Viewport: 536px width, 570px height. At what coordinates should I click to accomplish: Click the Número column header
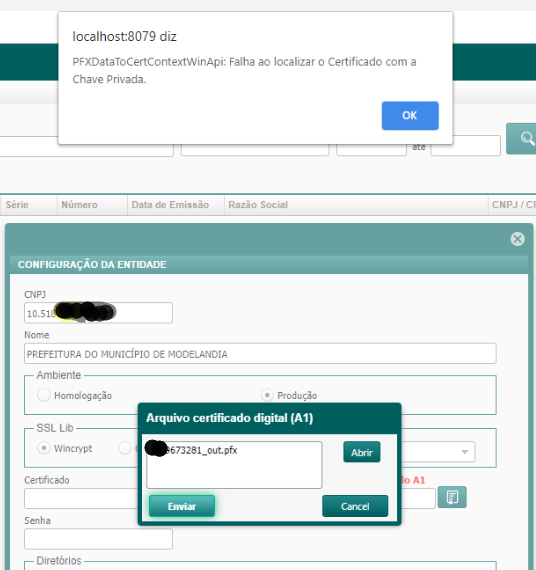[x=79, y=205]
